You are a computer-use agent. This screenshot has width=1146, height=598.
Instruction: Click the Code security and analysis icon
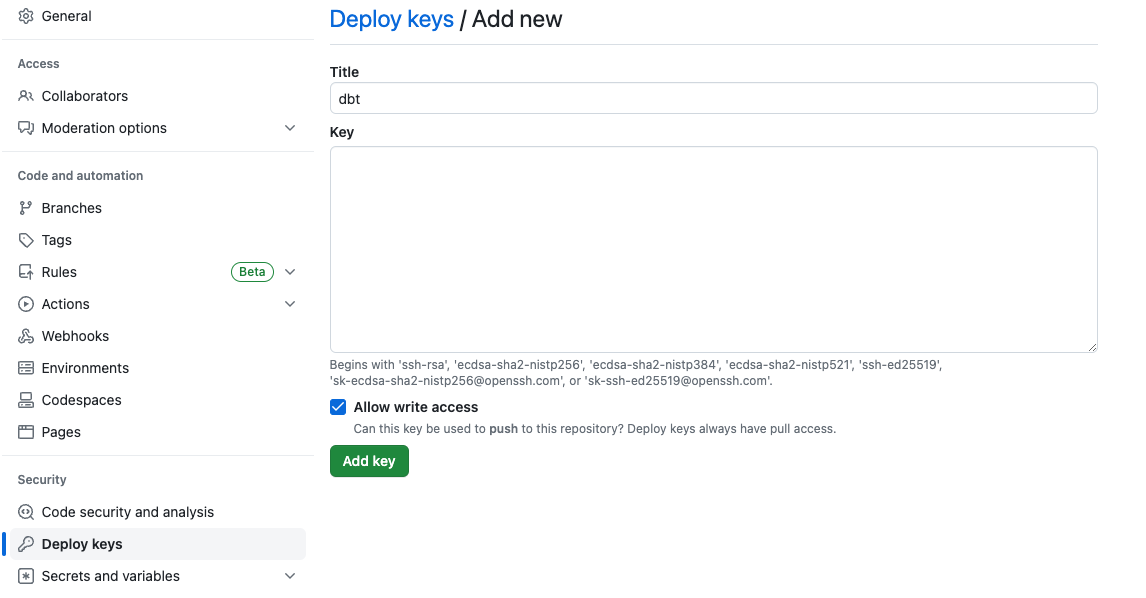click(26, 512)
